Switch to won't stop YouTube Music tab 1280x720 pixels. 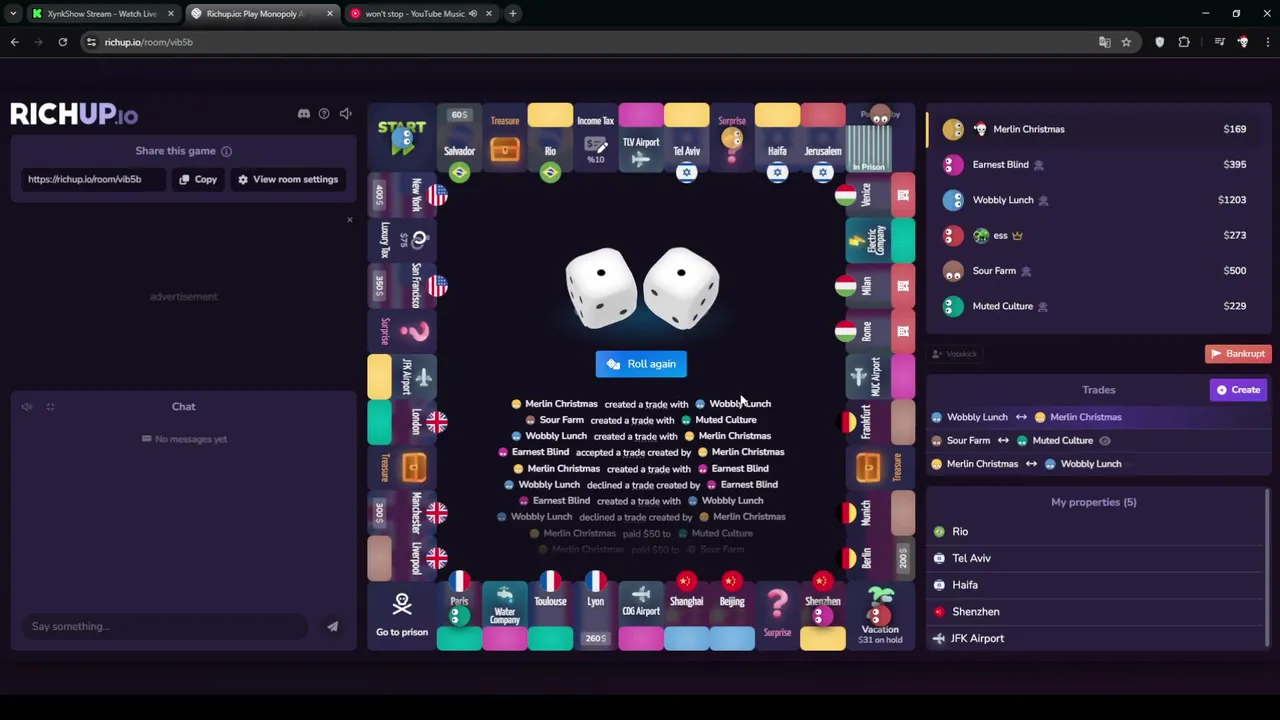coord(415,14)
